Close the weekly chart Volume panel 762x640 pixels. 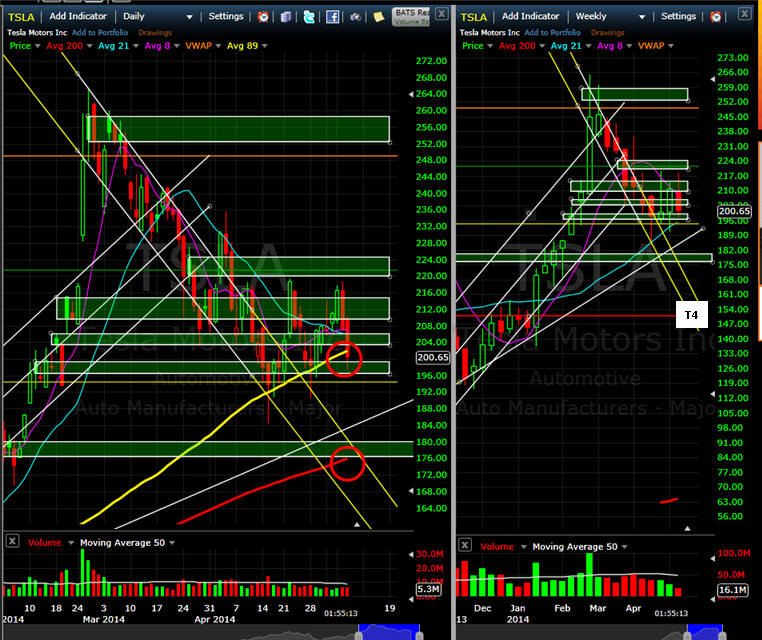pos(465,545)
